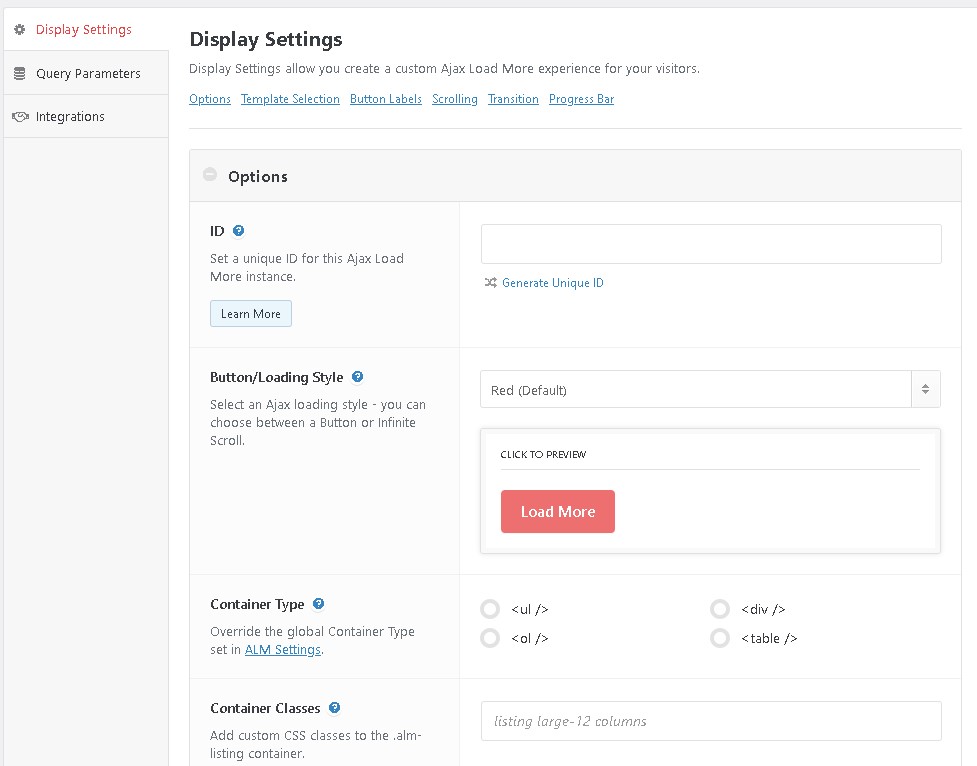Choose the <table /> container radio option

[720, 638]
